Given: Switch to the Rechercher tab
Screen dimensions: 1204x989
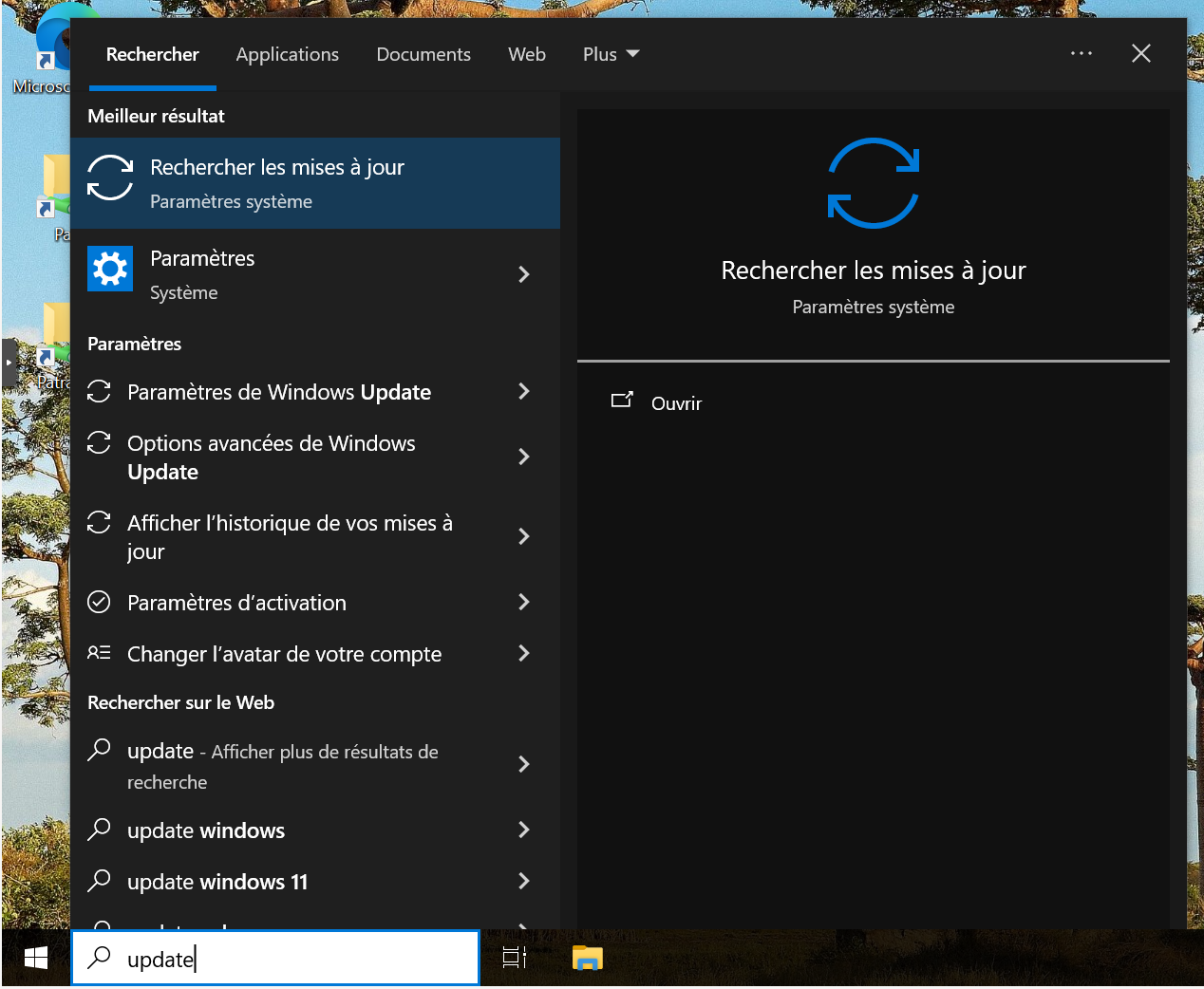Looking at the screenshot, I should tap(152, 54).
